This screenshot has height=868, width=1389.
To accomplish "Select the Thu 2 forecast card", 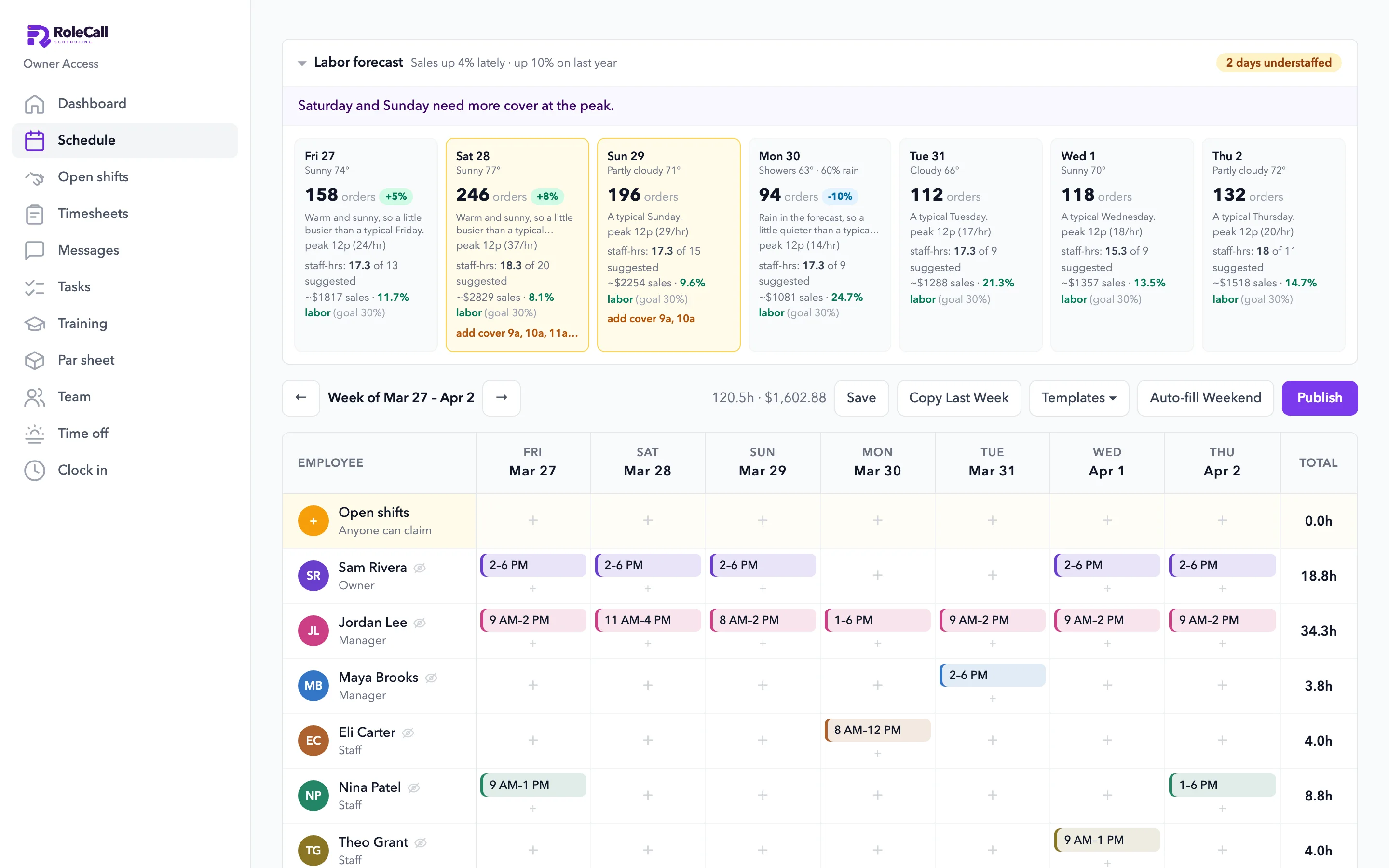I will coord(1274,244).
